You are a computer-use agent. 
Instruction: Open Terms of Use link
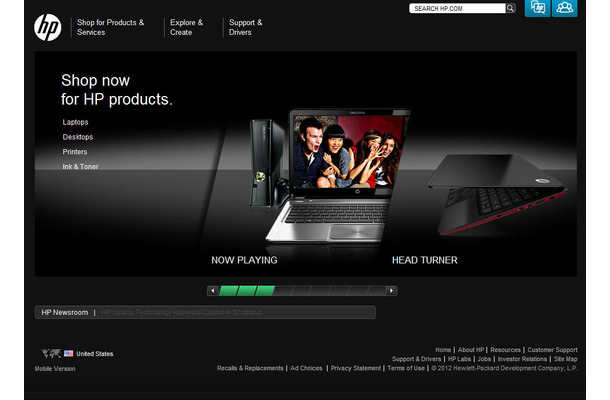pyautogui.click(x=406, y=368)
